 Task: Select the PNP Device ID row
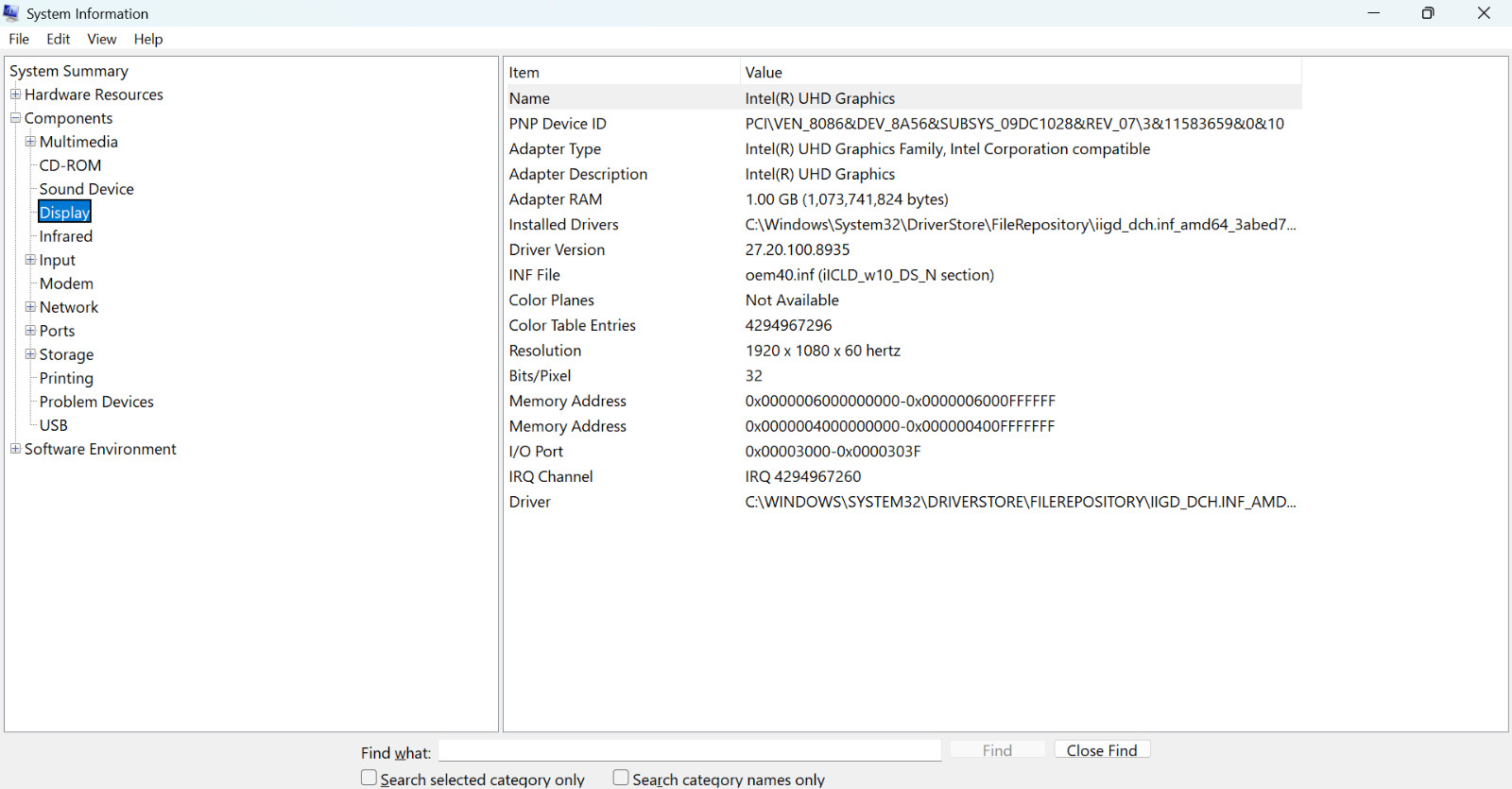click(x=904, y=124)
